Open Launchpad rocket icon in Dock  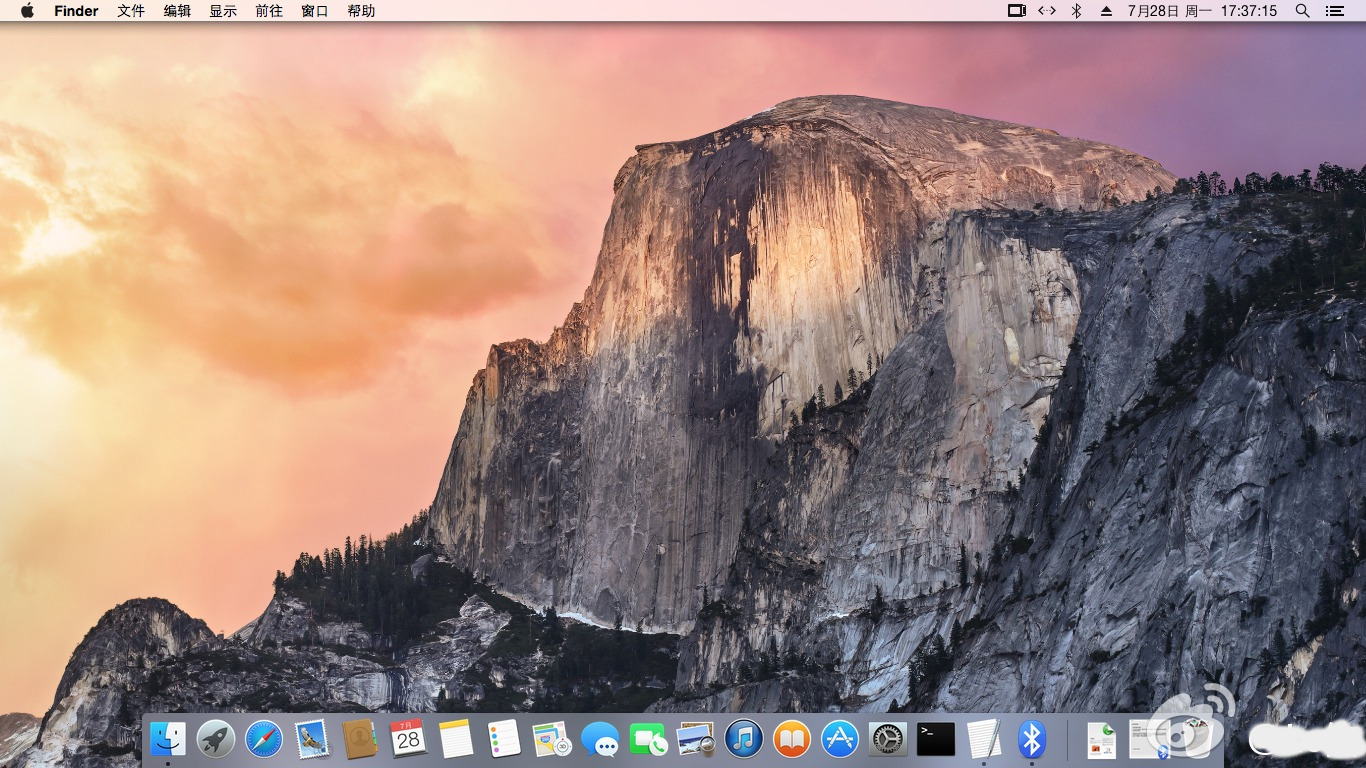[x=216, y=740]
